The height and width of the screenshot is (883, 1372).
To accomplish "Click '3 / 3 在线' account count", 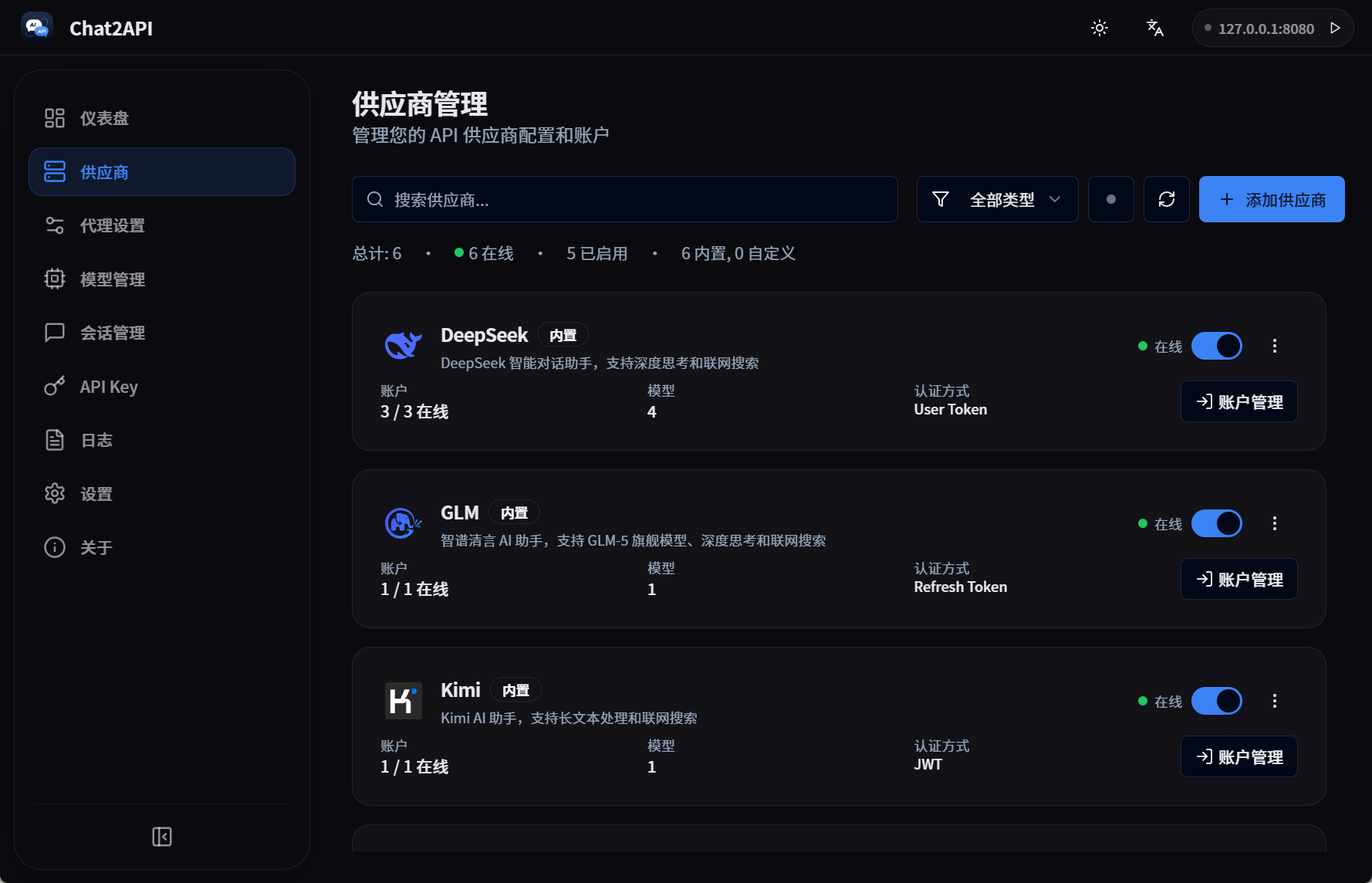I will (x=414, y=411).
